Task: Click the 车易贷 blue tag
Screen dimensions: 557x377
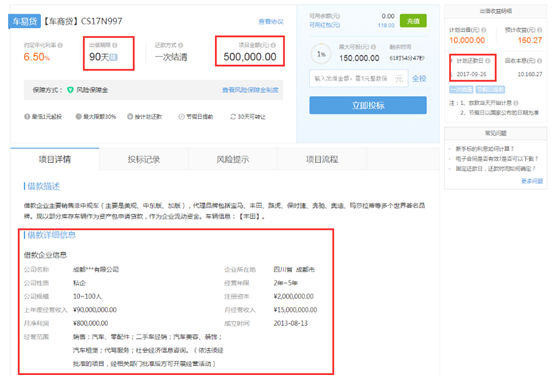Action: (x=25, y=21)
